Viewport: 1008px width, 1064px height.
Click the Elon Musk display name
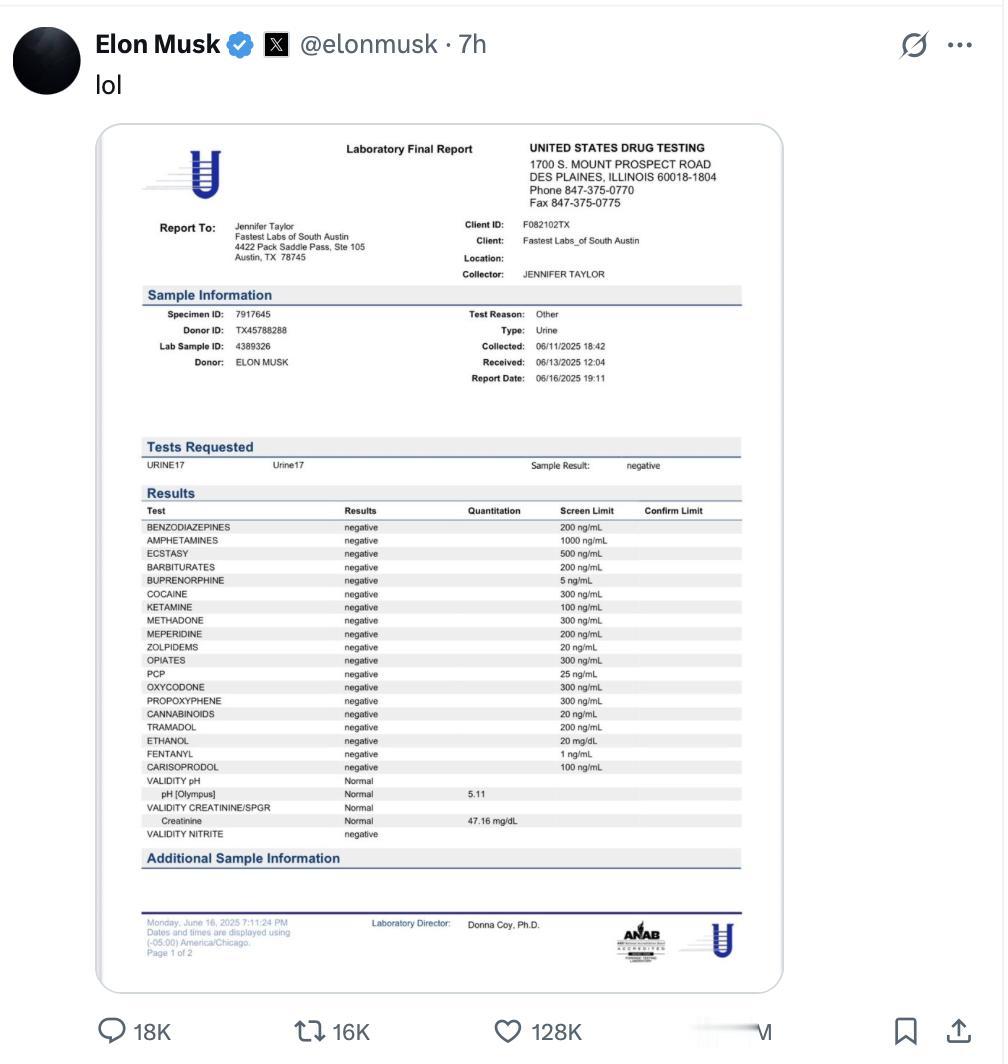157,45
